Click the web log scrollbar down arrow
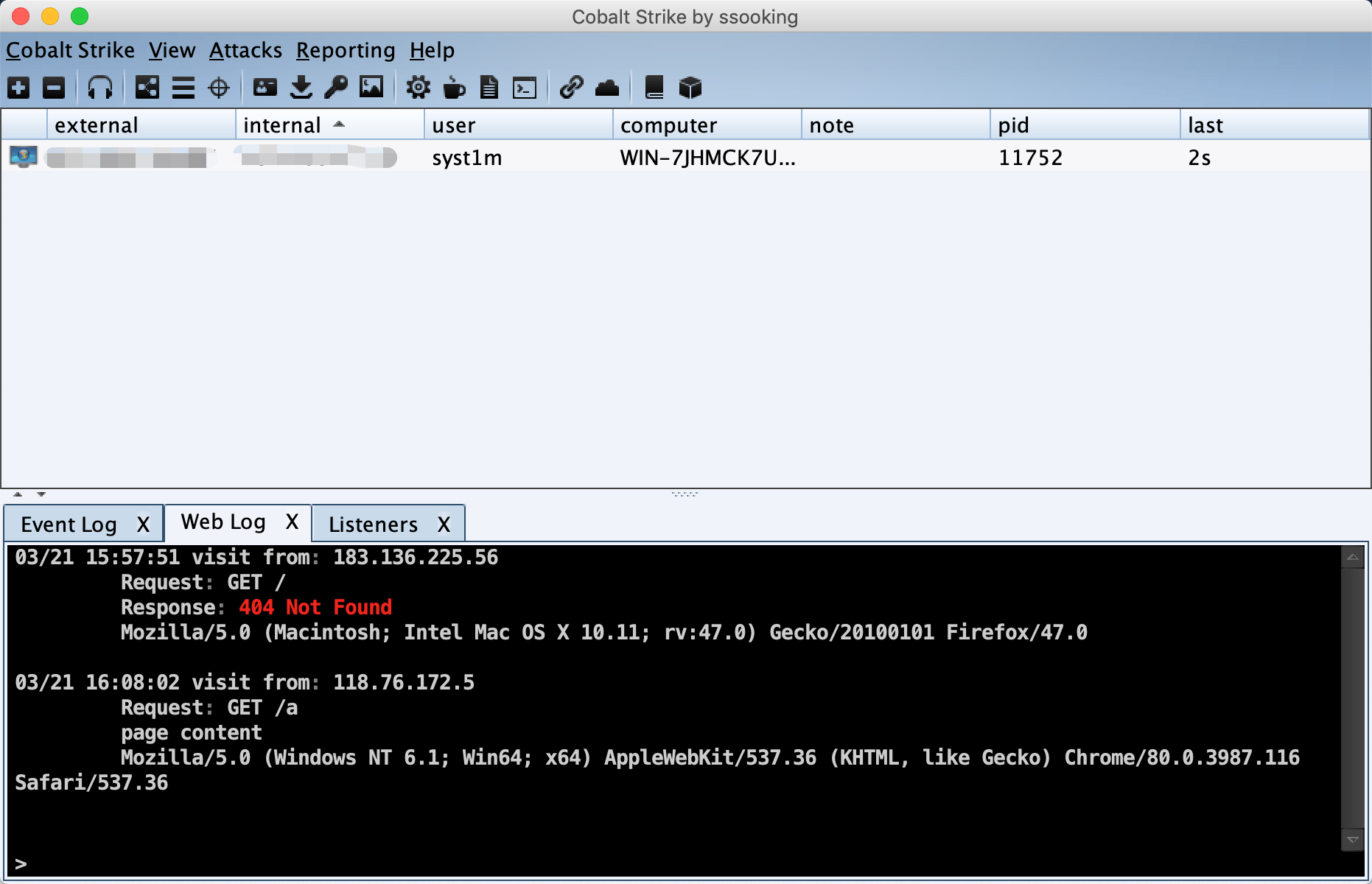Screen dimensions: 1372x884 (1353, 840)
